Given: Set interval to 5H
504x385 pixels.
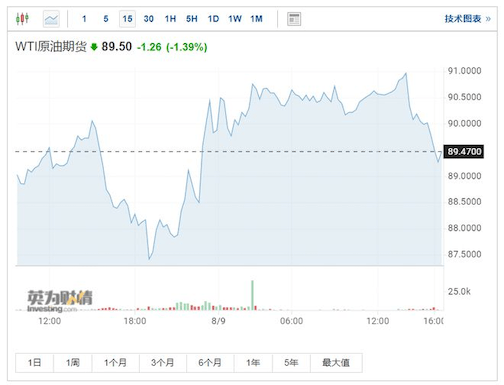Looking at the screenshot, I should click(192, 19).
